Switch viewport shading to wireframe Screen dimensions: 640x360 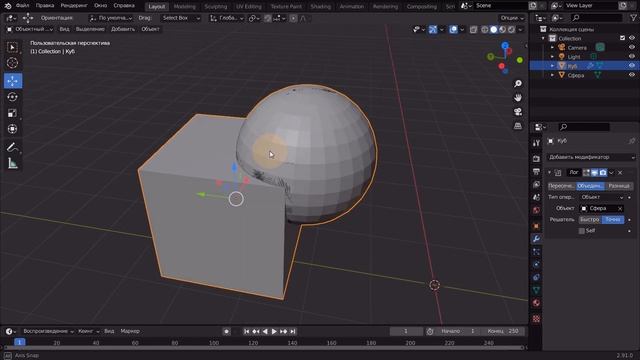pos(484,29)
